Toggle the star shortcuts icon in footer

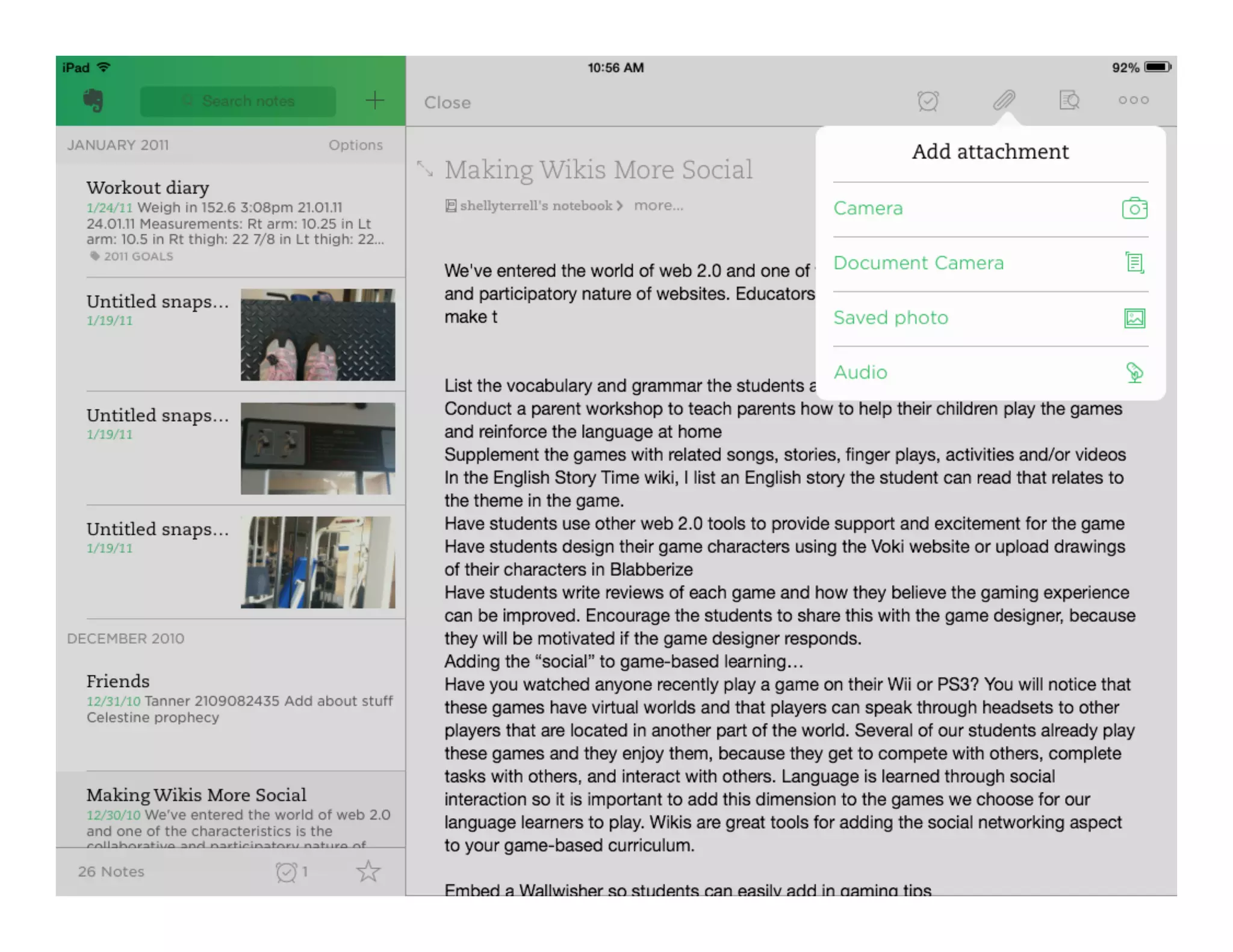click(368, 871)
